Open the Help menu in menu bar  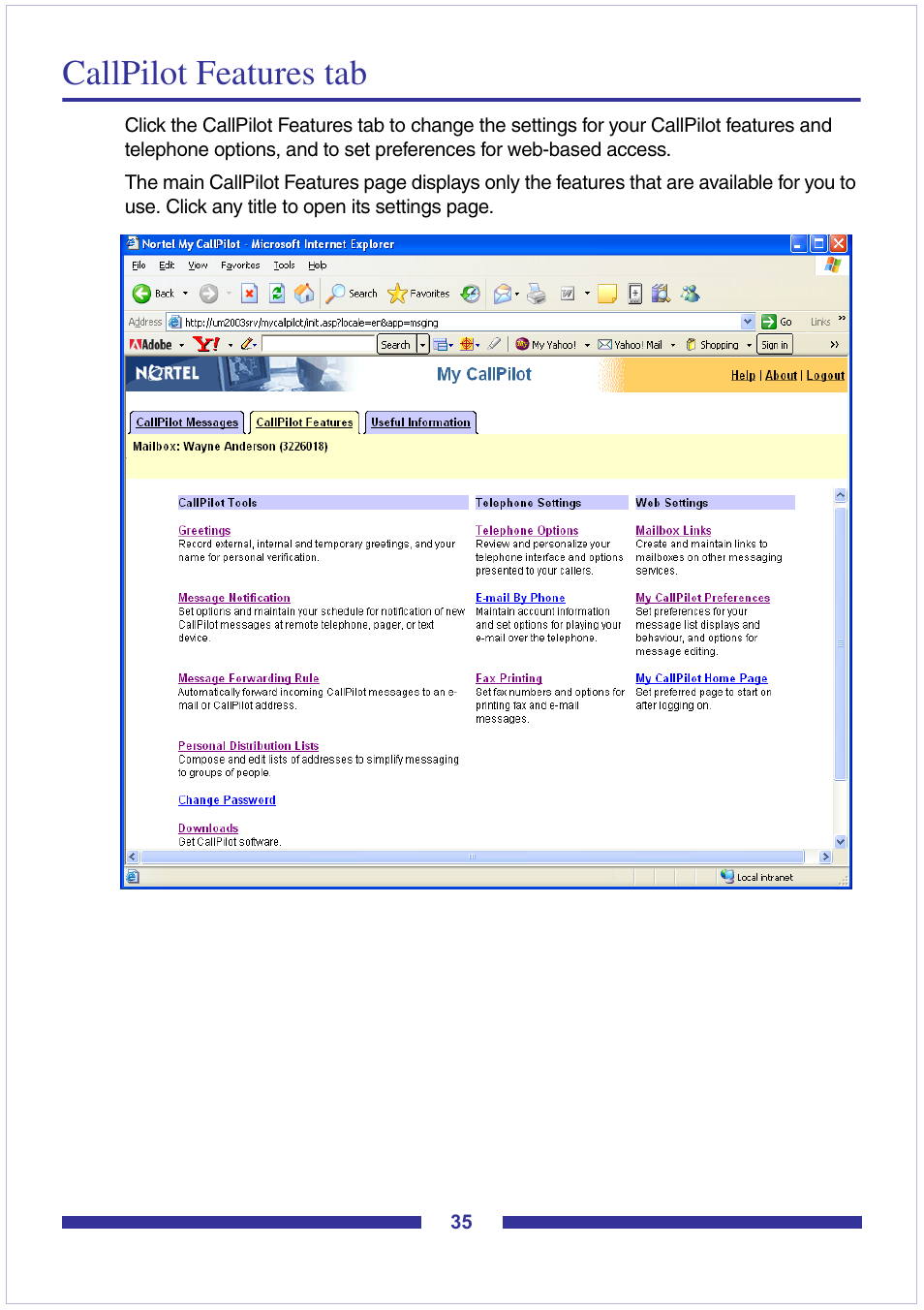tap(317, 265)
